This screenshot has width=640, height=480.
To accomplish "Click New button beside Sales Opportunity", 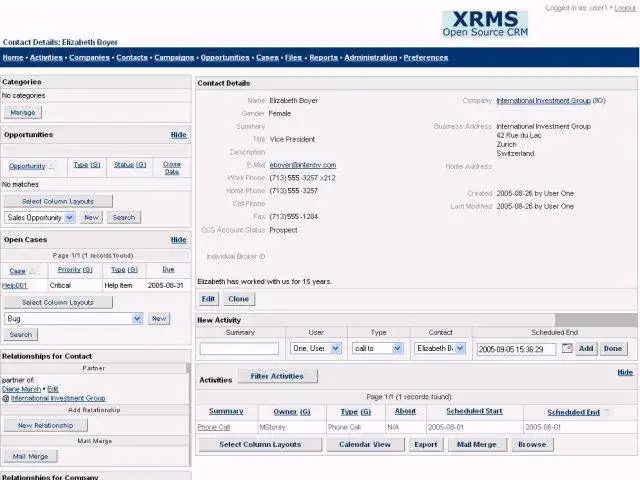I will point(91,218).
